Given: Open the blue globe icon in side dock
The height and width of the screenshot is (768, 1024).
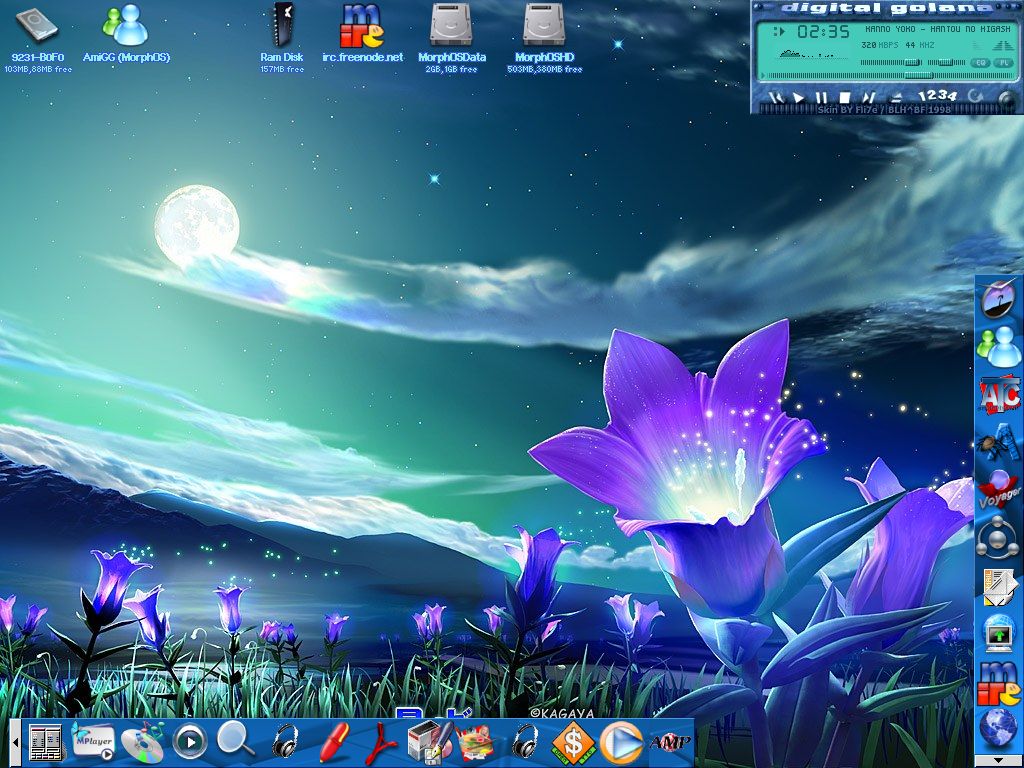Looking at the screenshot, I should tap(999, 729).
